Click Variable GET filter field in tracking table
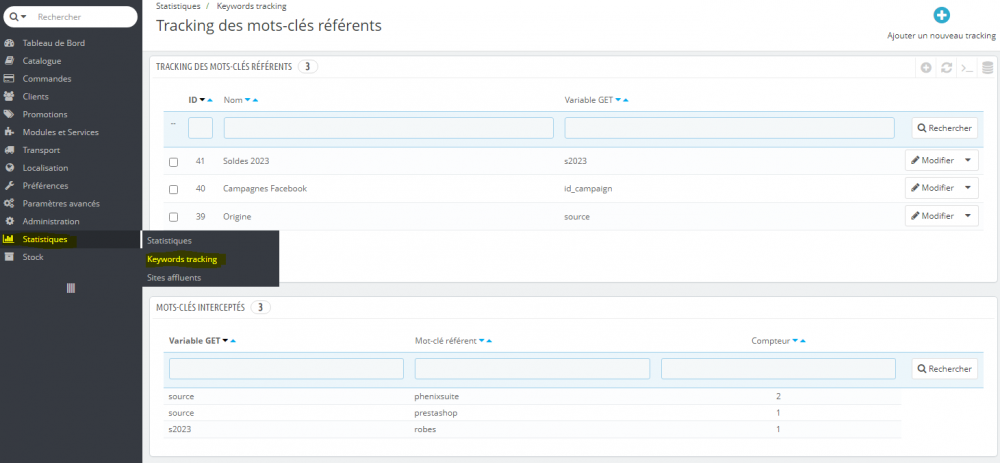Viewport: 1000px width, 463px height. coord(729,128)
